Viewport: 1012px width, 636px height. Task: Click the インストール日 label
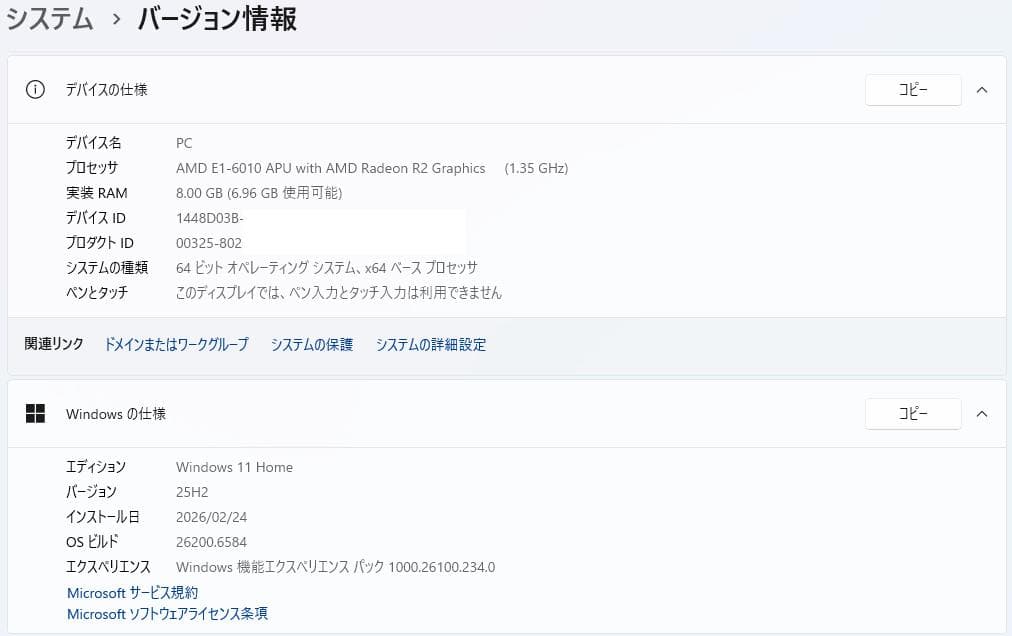[x=102, y=517]
